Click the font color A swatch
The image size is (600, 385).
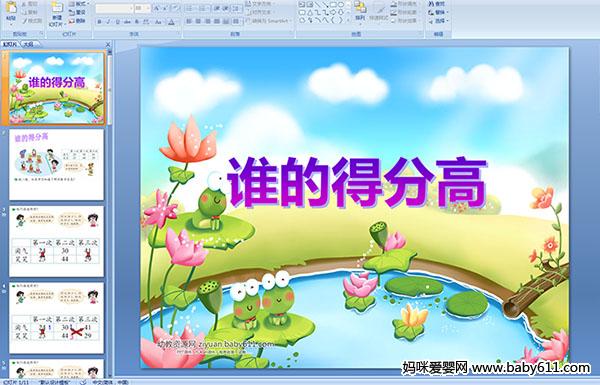pos(171,22)
